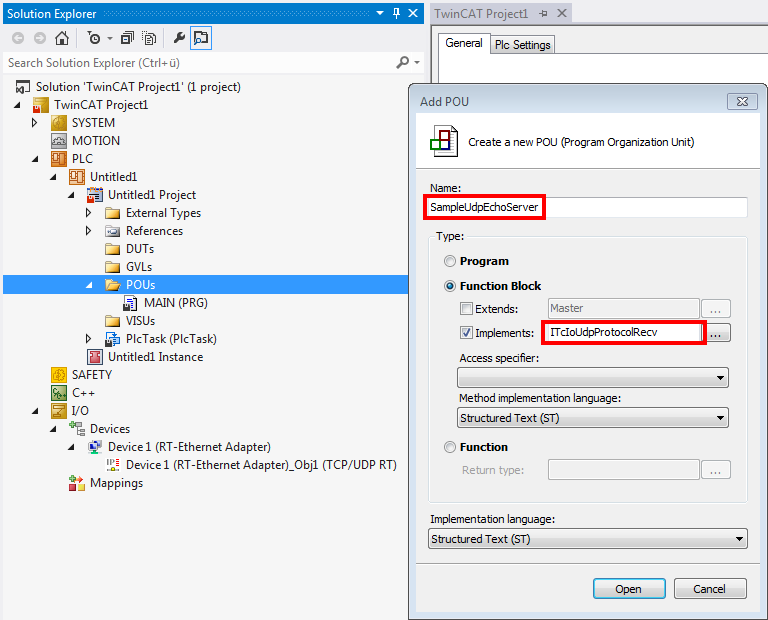
Task: Click the Device 1 RT-Ethernet Adapter icon
Action: (95, 447)
